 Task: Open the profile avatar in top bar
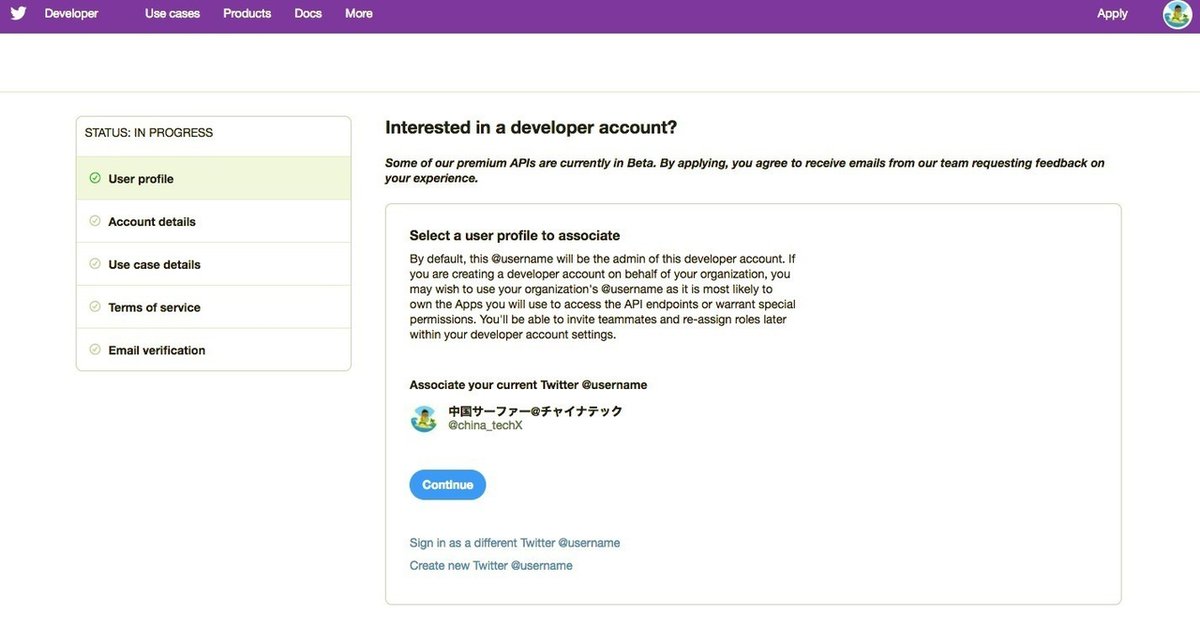1177,14
